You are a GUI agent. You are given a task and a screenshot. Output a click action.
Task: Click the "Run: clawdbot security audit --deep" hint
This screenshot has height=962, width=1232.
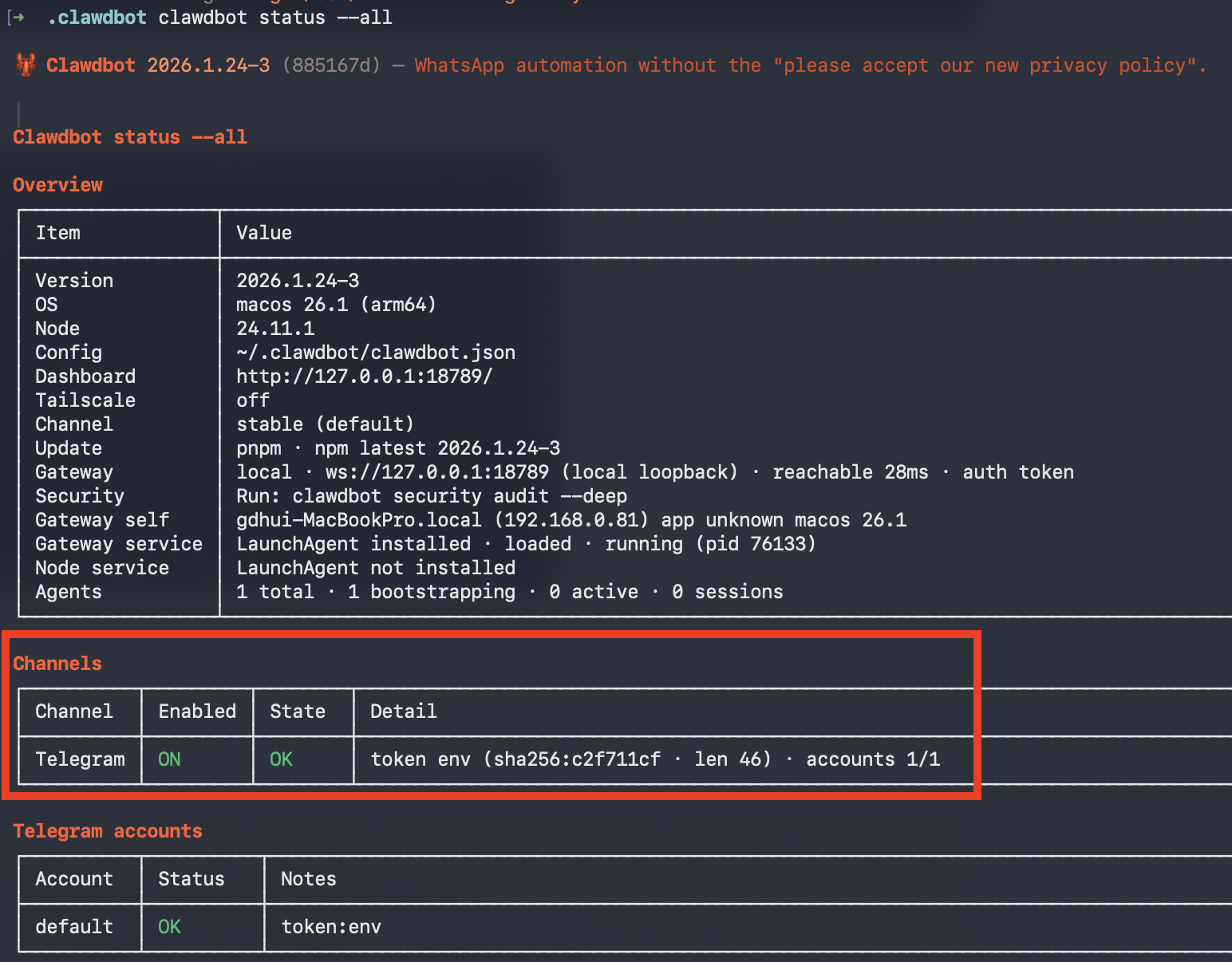(432, 496)
